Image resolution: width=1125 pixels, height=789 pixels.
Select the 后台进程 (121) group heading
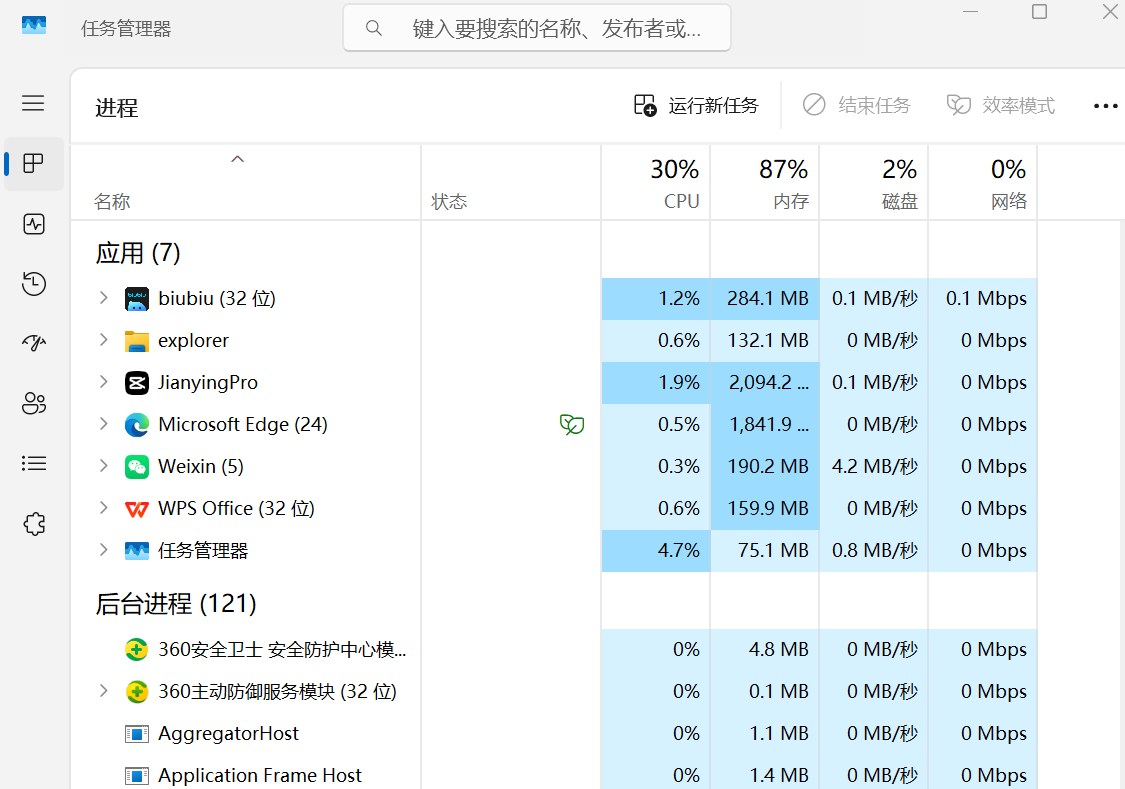pos(176,604)
